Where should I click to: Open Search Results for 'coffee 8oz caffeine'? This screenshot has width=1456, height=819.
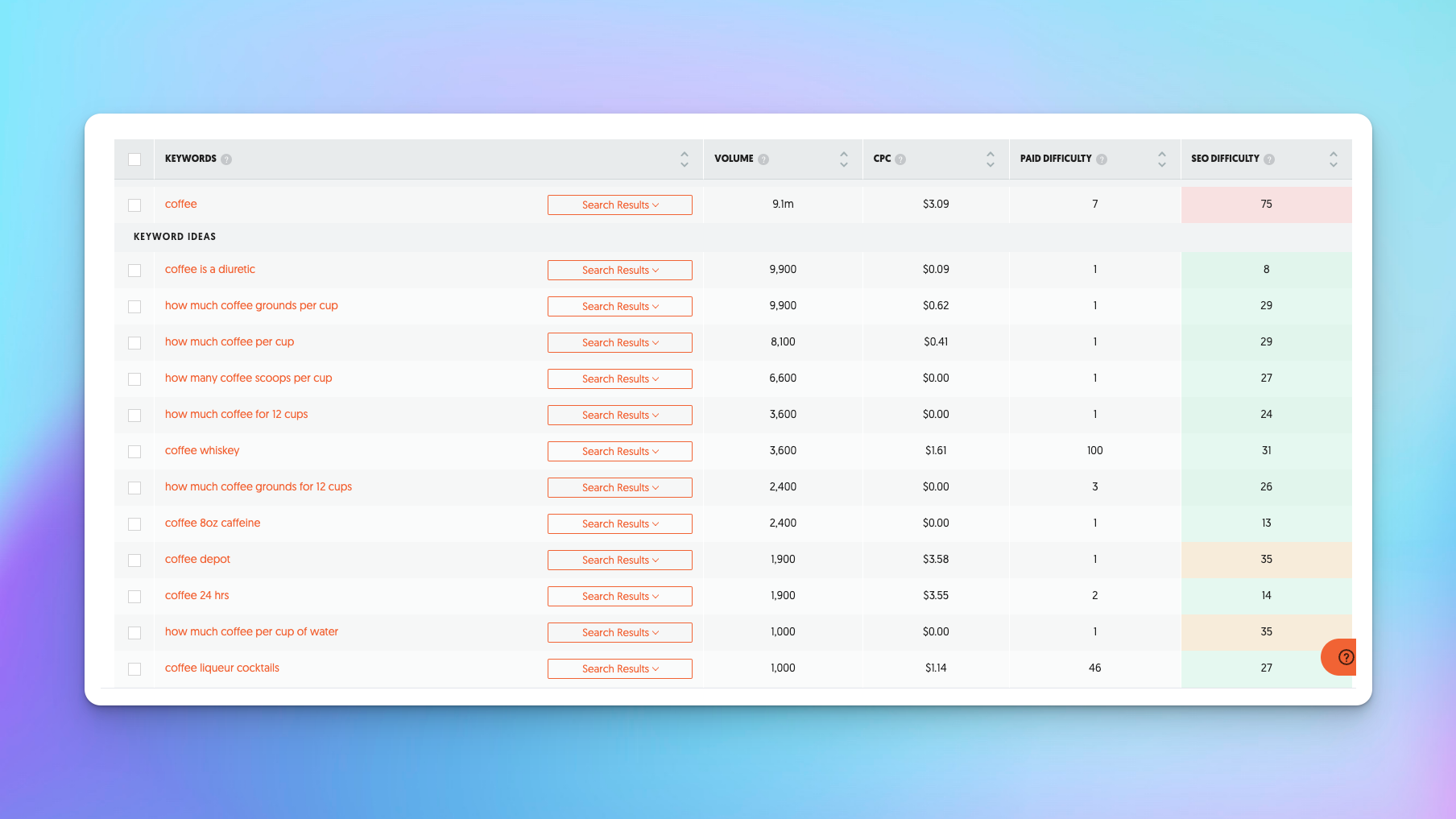tap(620, 524)
